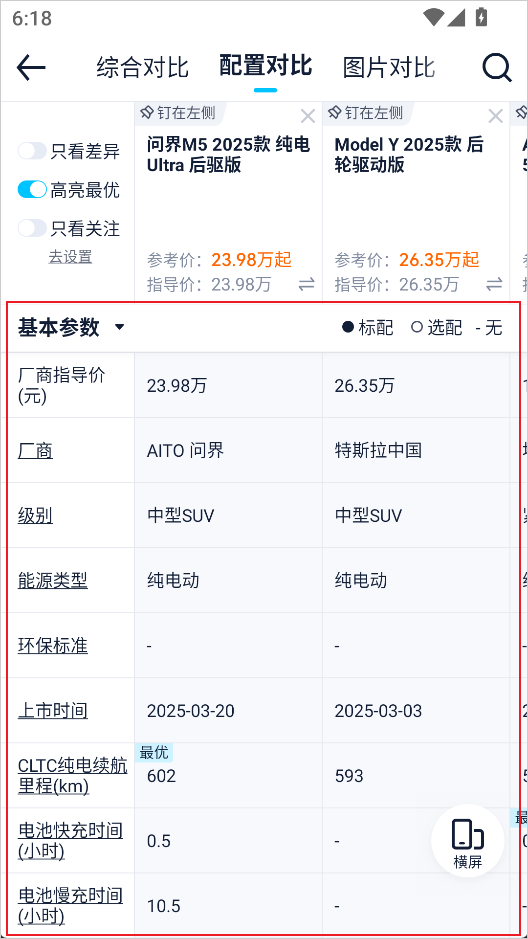The height and width of the screenshot is (939, 528).
Task: Swap the Model Y car via arrows icon
Action: click(494, 284)
